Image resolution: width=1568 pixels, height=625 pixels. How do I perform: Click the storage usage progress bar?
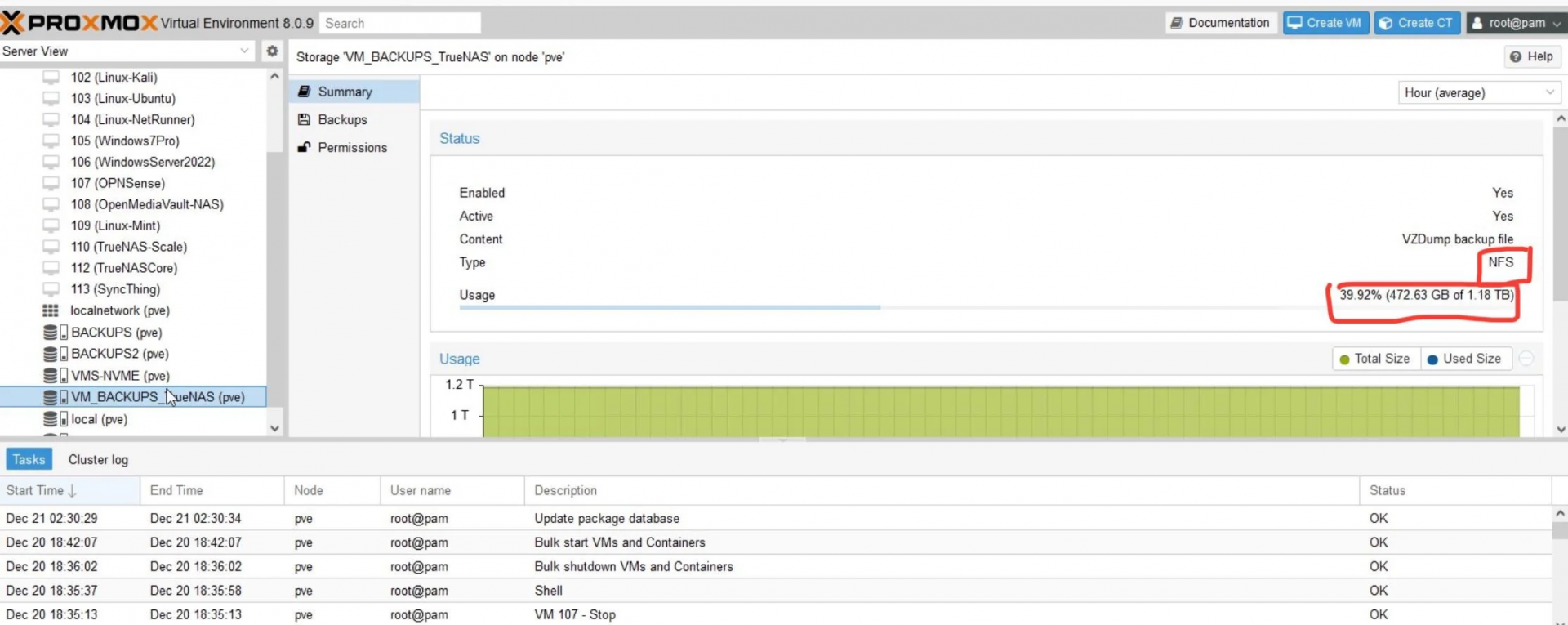[986, 308]
